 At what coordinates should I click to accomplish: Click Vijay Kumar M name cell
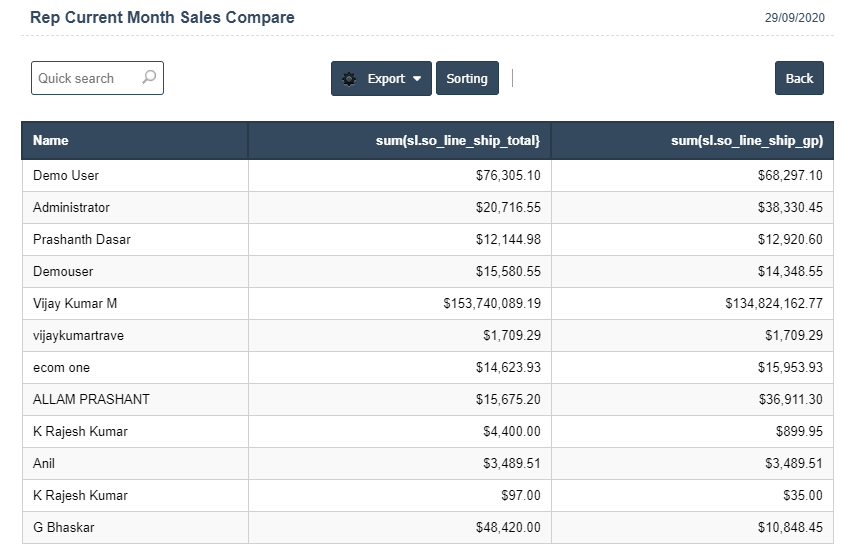tap(75, 304)
